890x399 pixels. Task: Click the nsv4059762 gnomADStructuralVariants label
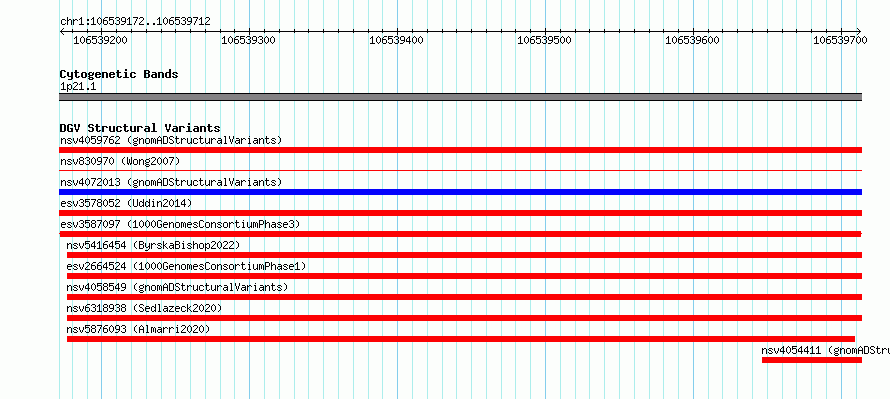pyautogui.click(x=171, y=140)
